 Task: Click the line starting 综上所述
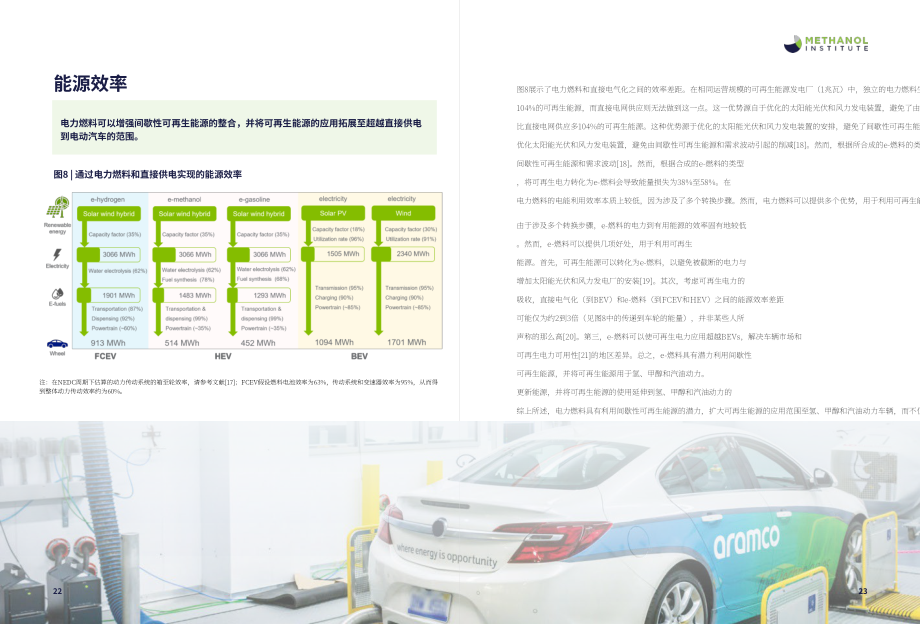(718, 411)
